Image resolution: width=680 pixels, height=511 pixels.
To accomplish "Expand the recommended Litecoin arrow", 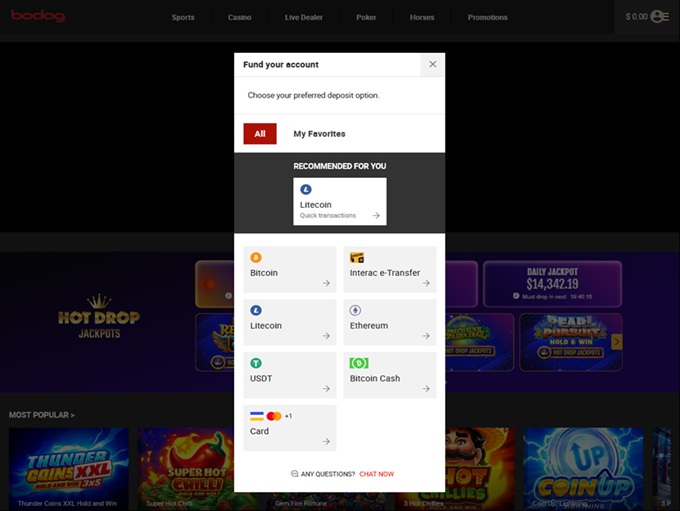I will coord(376,215).
